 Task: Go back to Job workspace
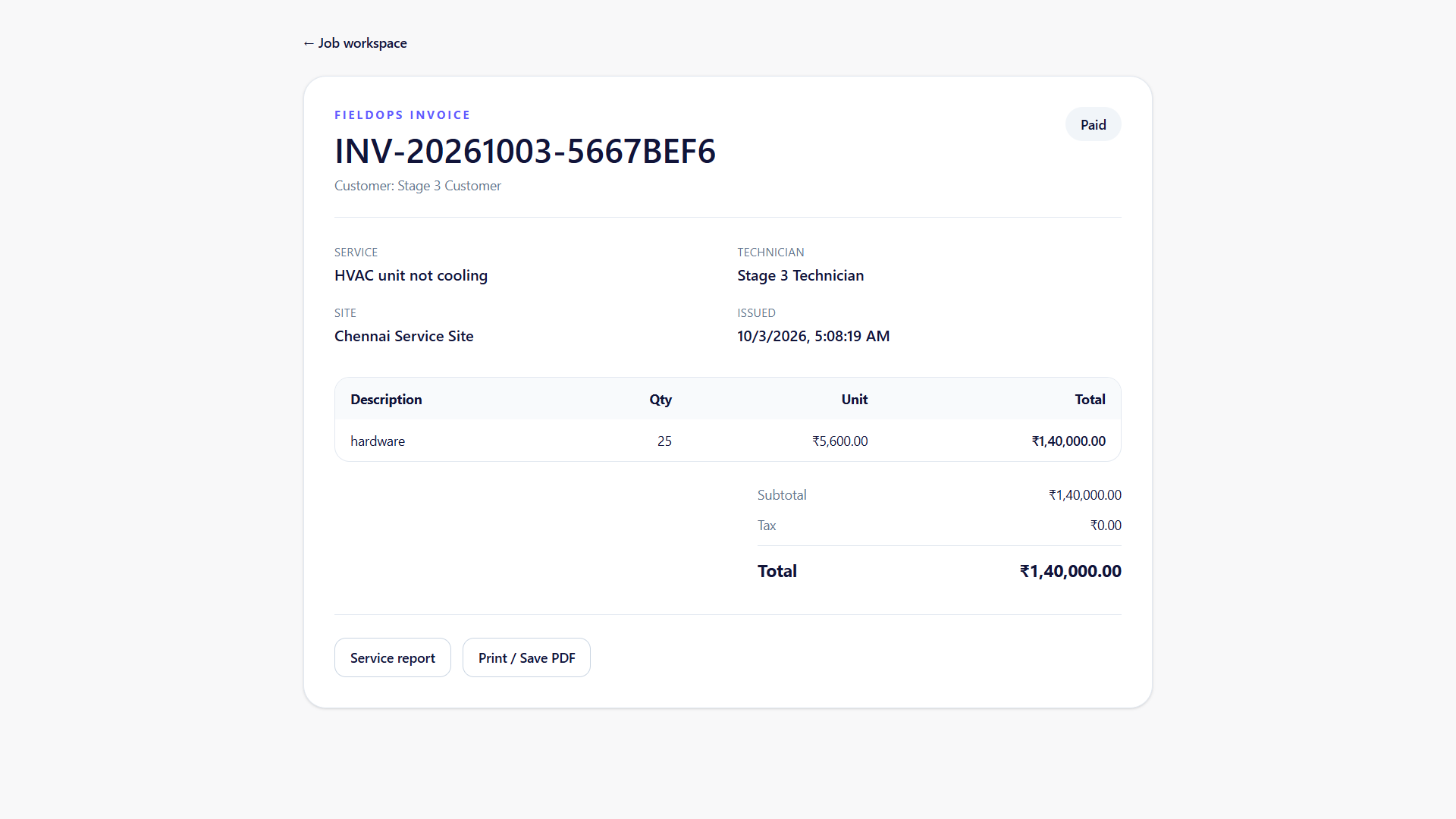[x=355, y=43]
